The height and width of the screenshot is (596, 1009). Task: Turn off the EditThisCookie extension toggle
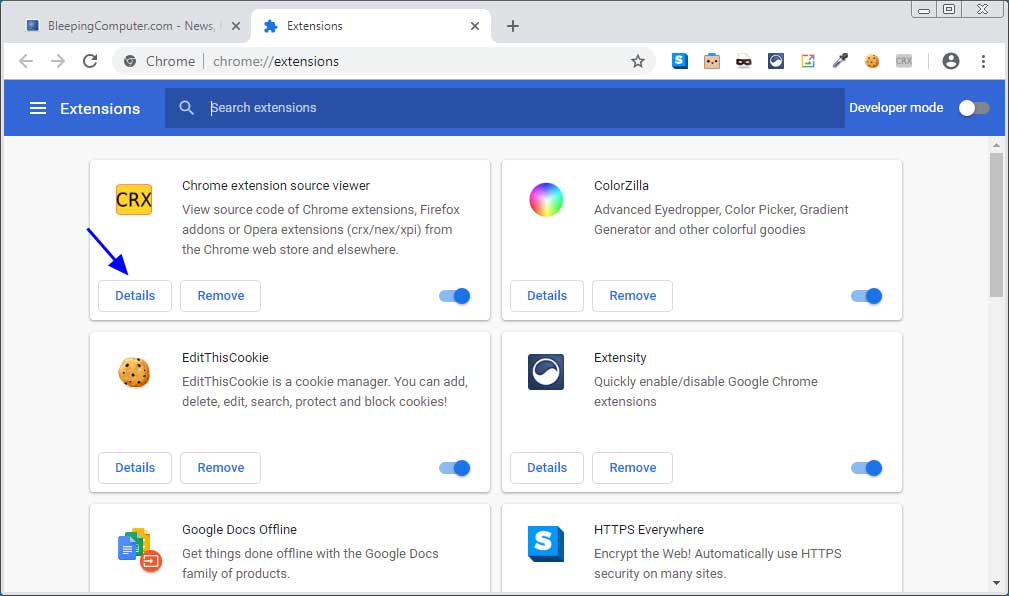(x=454, y=468)
